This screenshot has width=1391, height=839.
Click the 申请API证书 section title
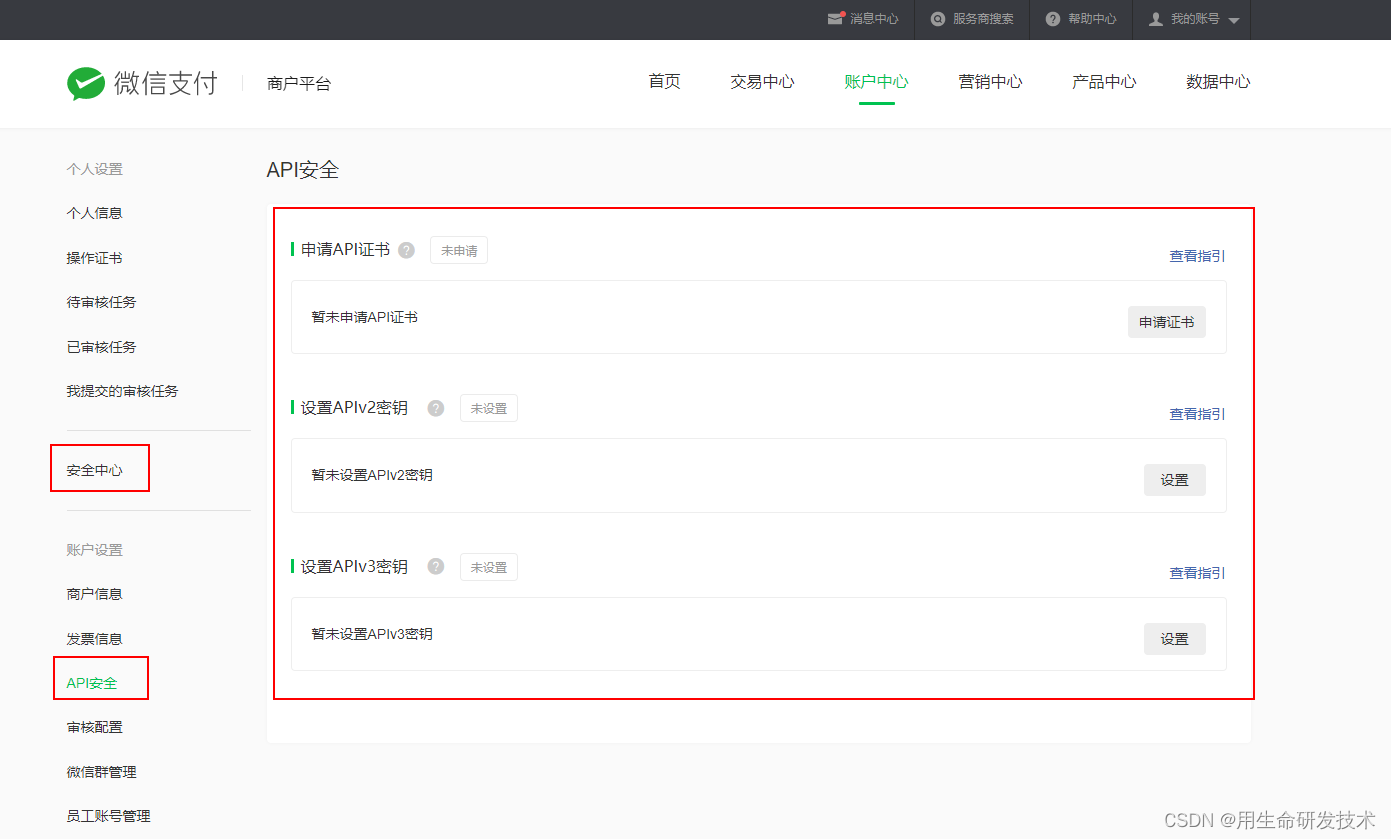click(345, 250)
